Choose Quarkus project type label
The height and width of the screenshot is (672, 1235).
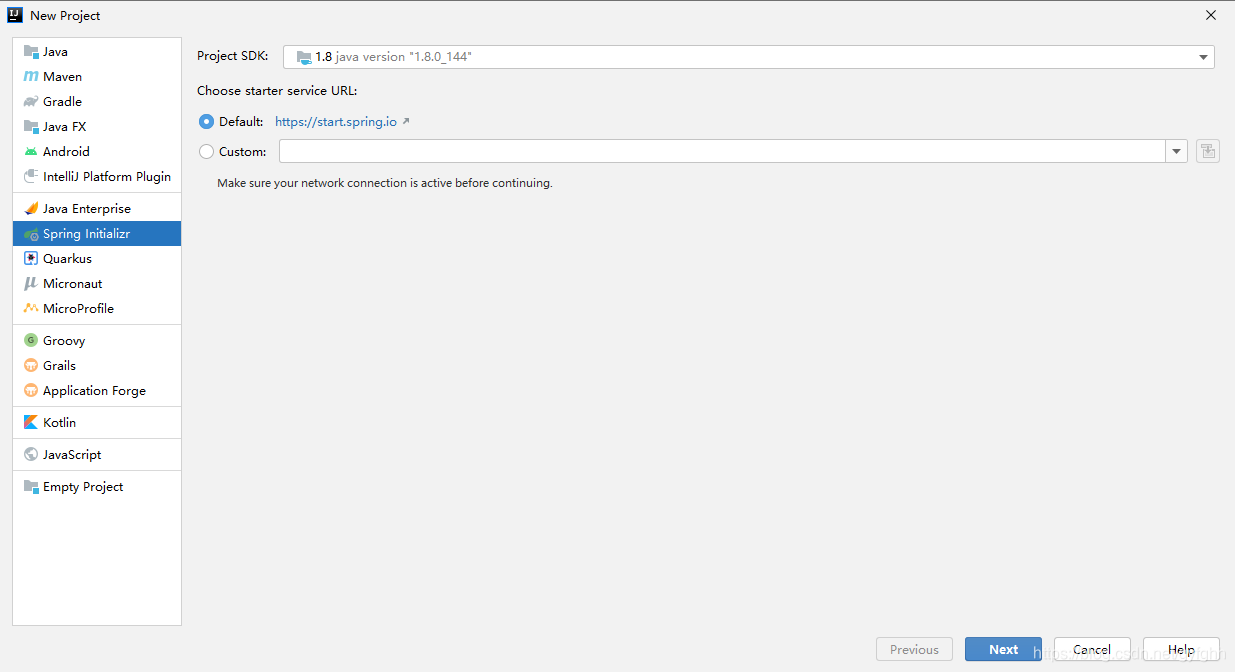(67, 258)
